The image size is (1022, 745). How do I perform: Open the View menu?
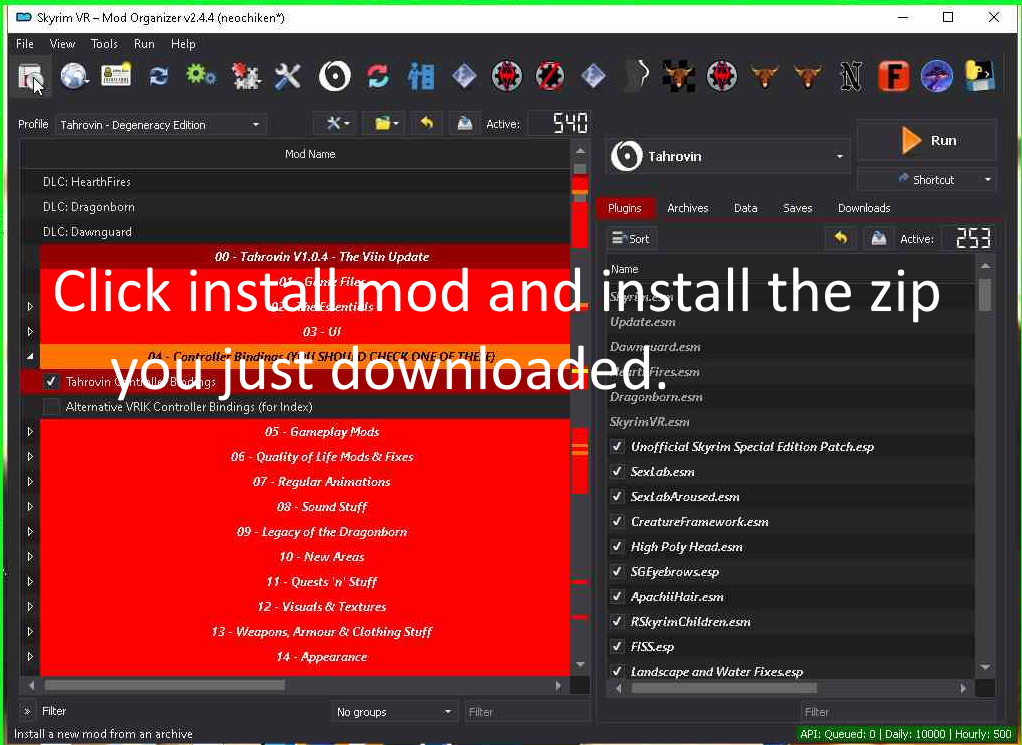[63, 44]
